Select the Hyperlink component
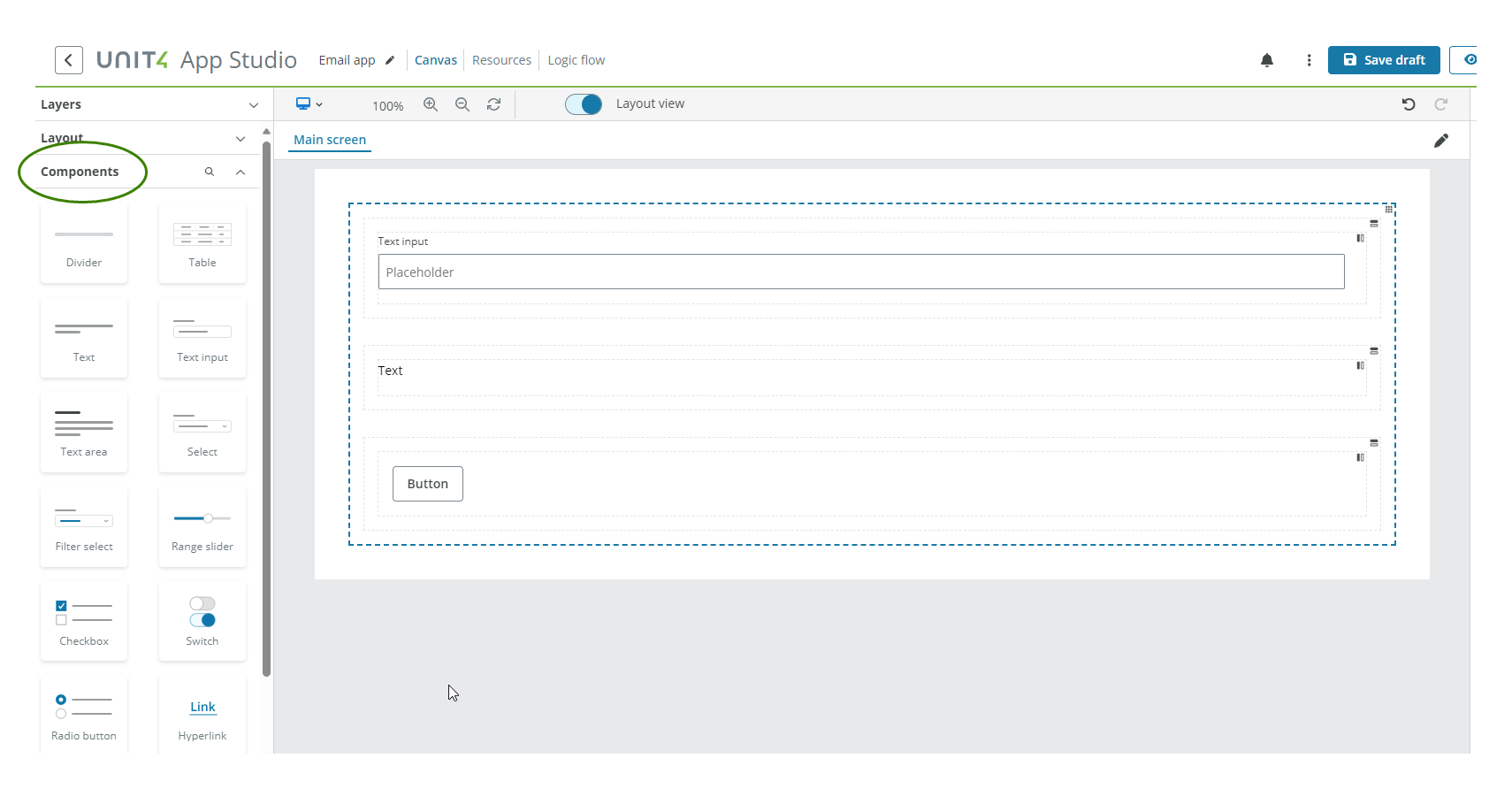The height and width of the screenshot is (789, 1512). (202, 716)
